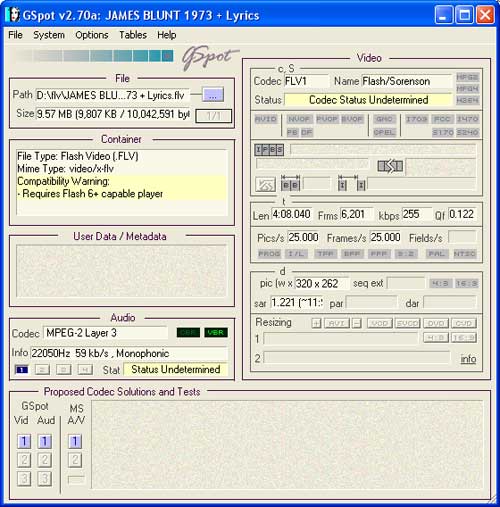Click the QPEL indicator
Viewport: 500px width, 507px height.
pyautogui.click(x=384, y=132)
